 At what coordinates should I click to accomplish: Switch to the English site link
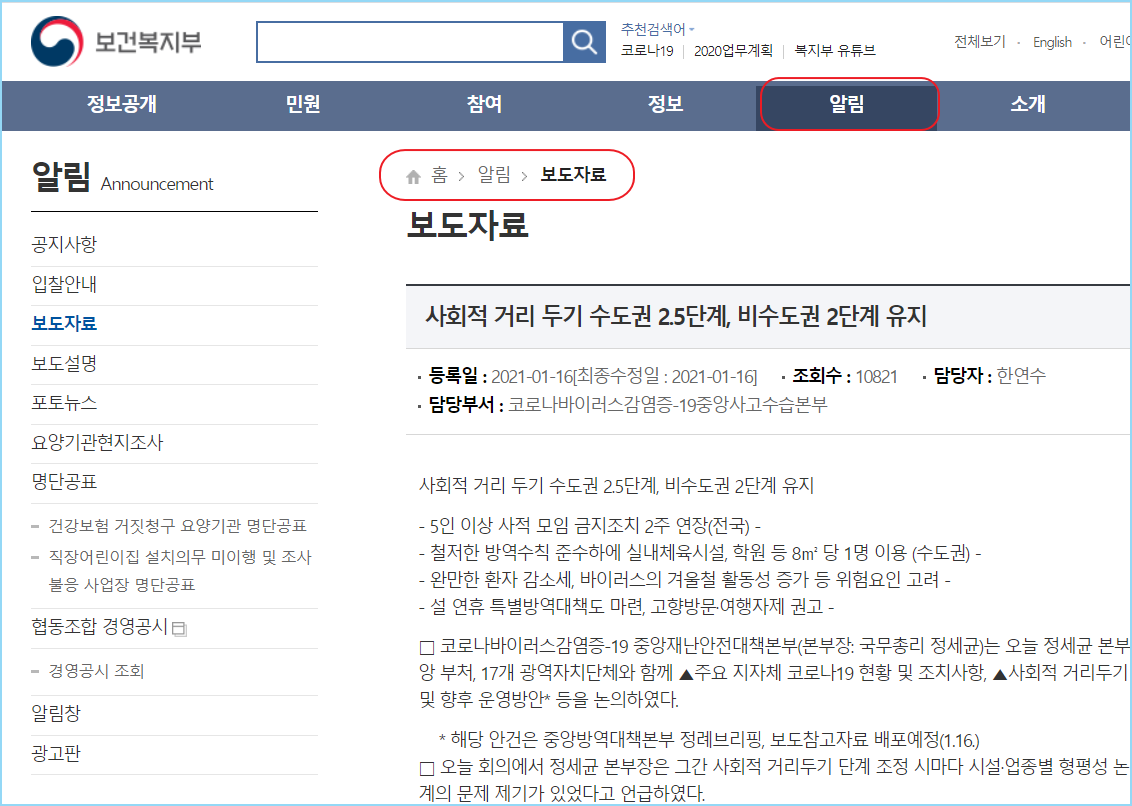[1053, 42]
